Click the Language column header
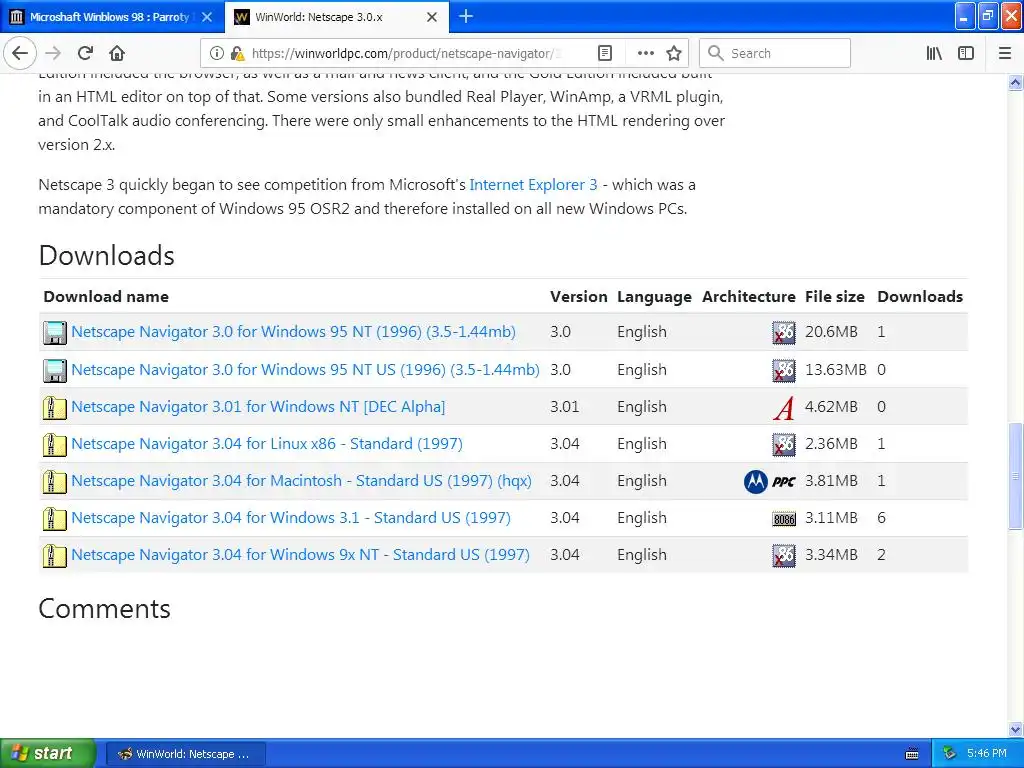1024x768 pixels. [x=654, y=296]
